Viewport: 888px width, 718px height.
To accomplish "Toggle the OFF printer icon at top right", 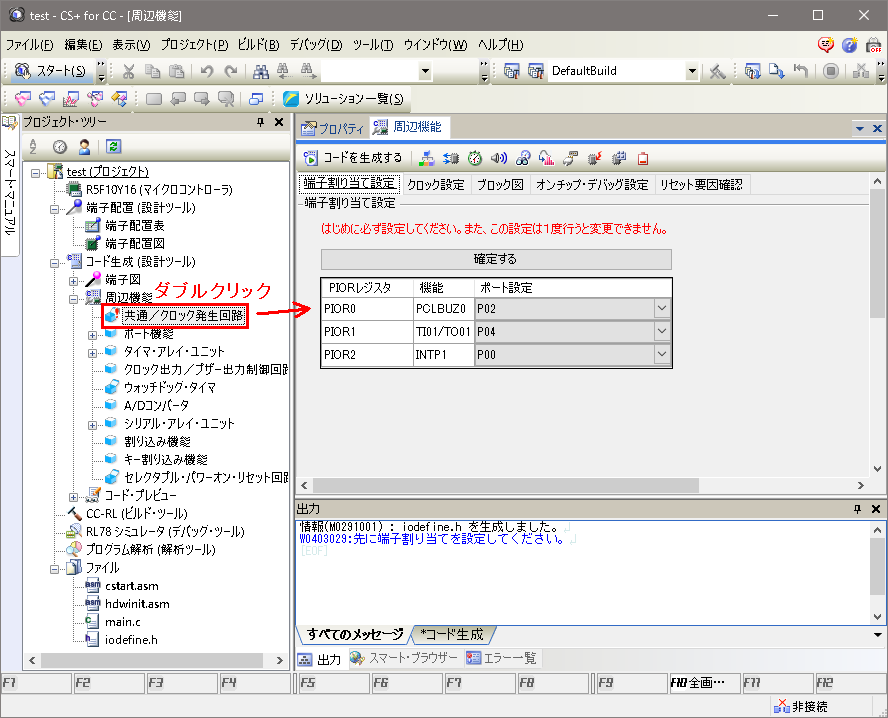I will [874, 45].
